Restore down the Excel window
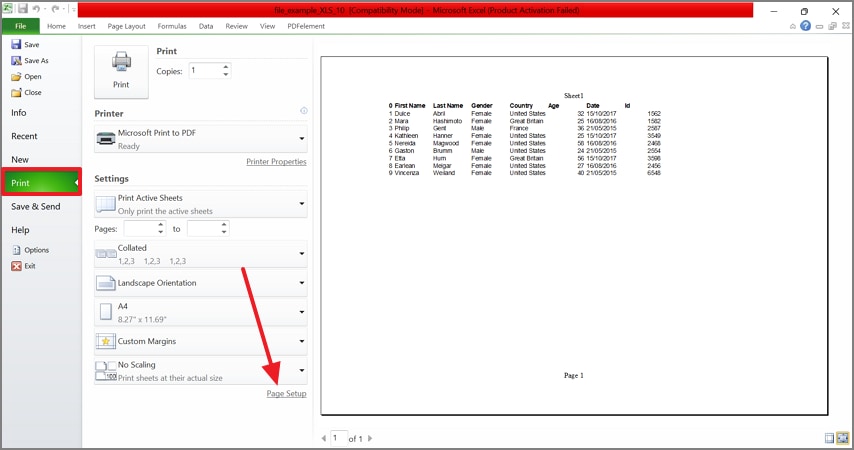 point(804,11)
